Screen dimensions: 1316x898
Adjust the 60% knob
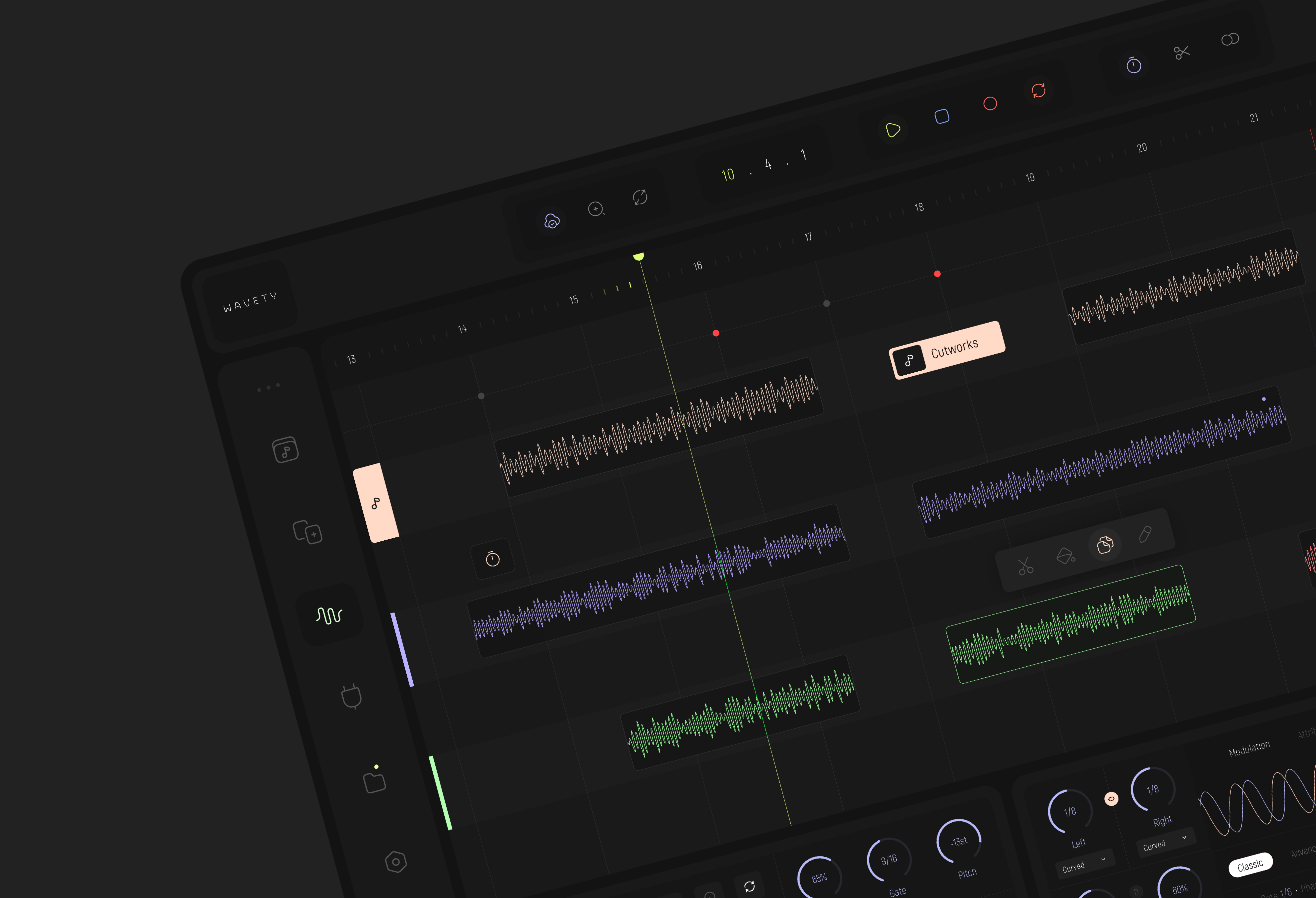(x=1179, y=888)
